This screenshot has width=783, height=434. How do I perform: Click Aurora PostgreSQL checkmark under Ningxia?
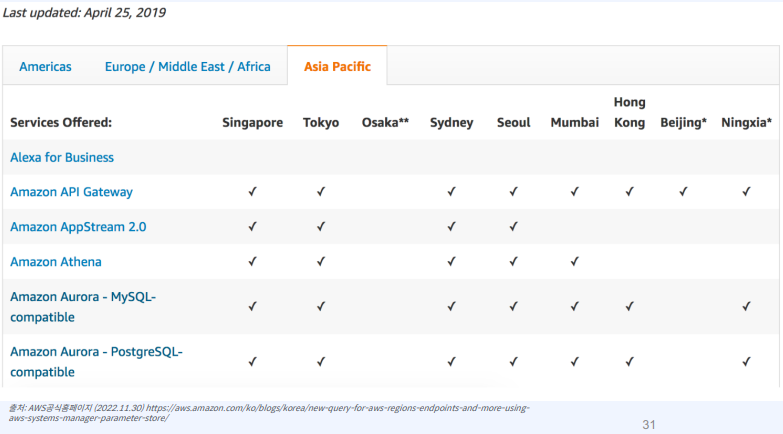tap(747, 362)
